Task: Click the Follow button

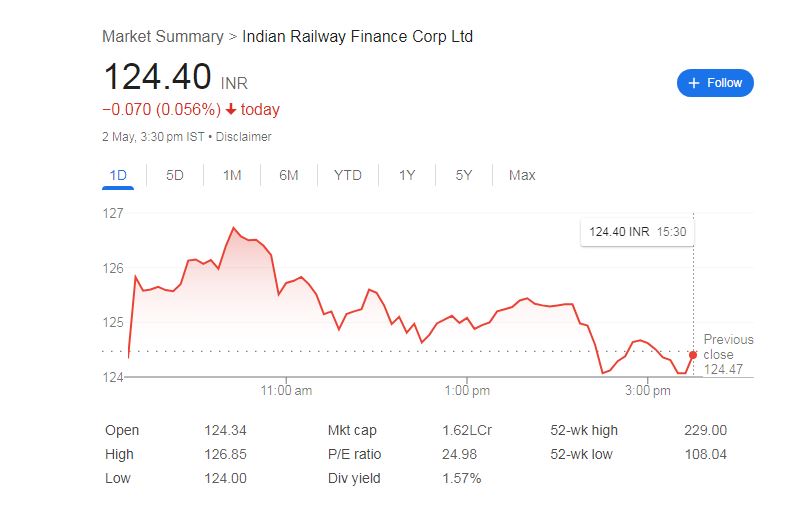Action: tap(715, 83)
